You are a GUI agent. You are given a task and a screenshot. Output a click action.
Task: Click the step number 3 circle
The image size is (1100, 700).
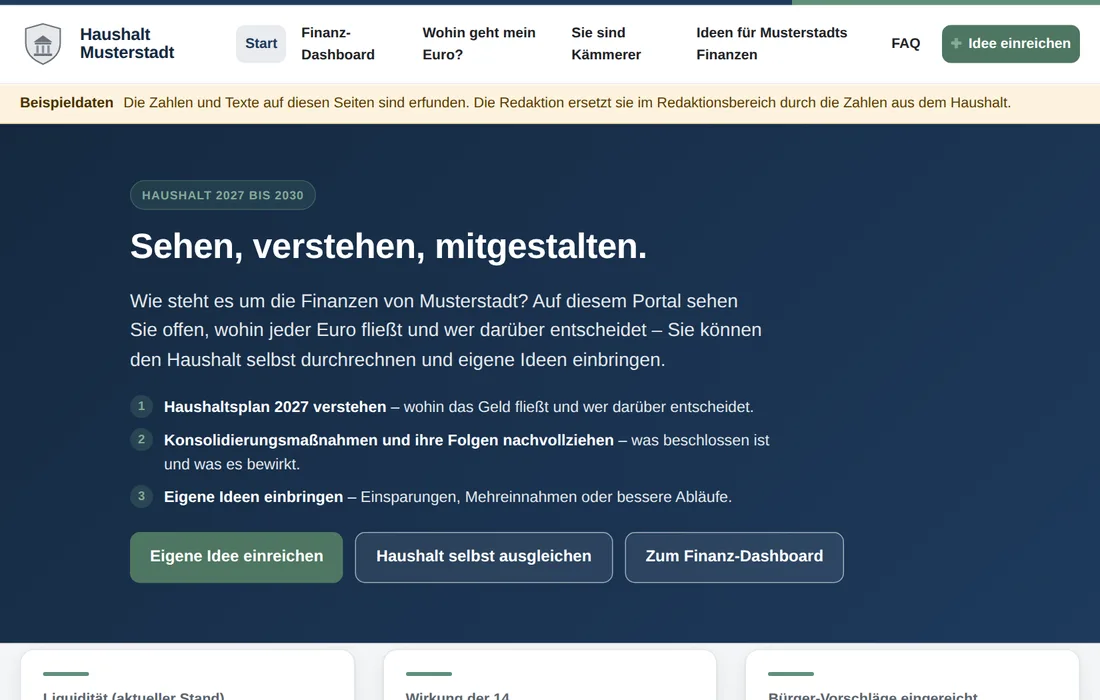point(142,496)
